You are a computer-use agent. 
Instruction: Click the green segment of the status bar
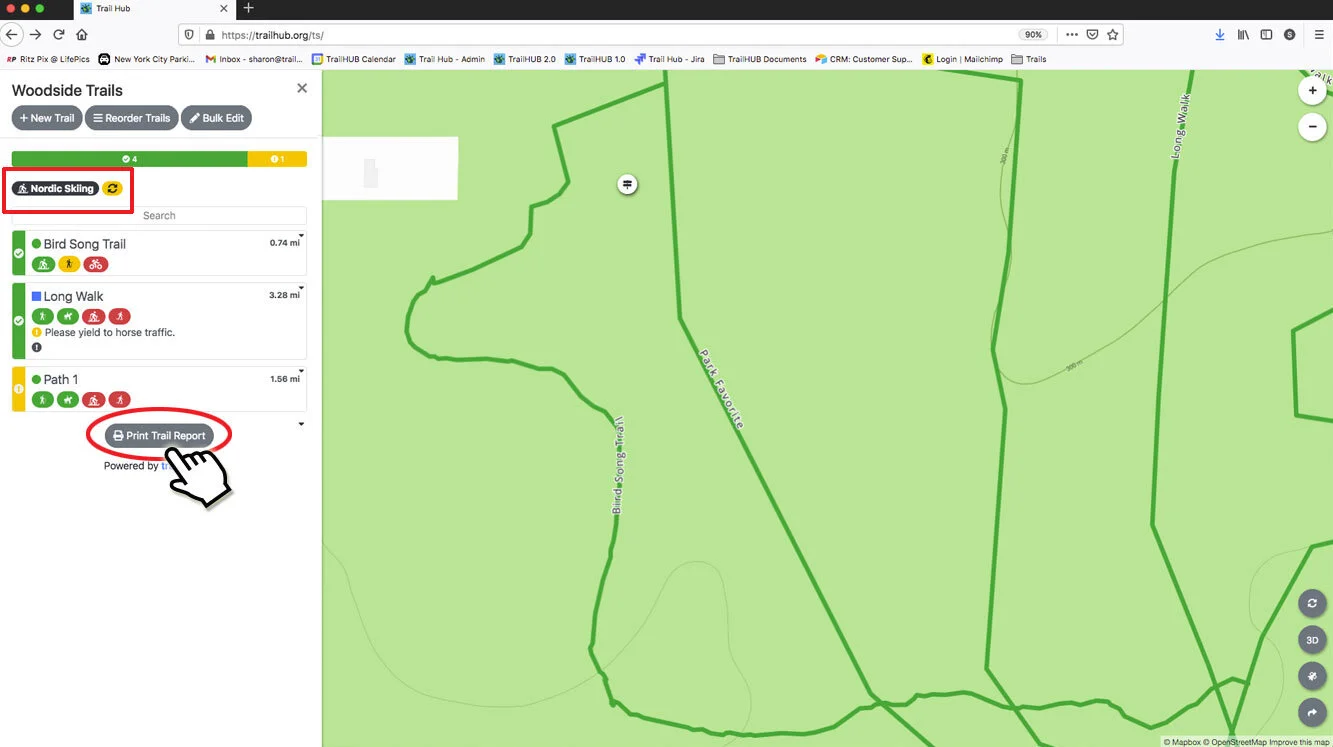tap(129, 159)
